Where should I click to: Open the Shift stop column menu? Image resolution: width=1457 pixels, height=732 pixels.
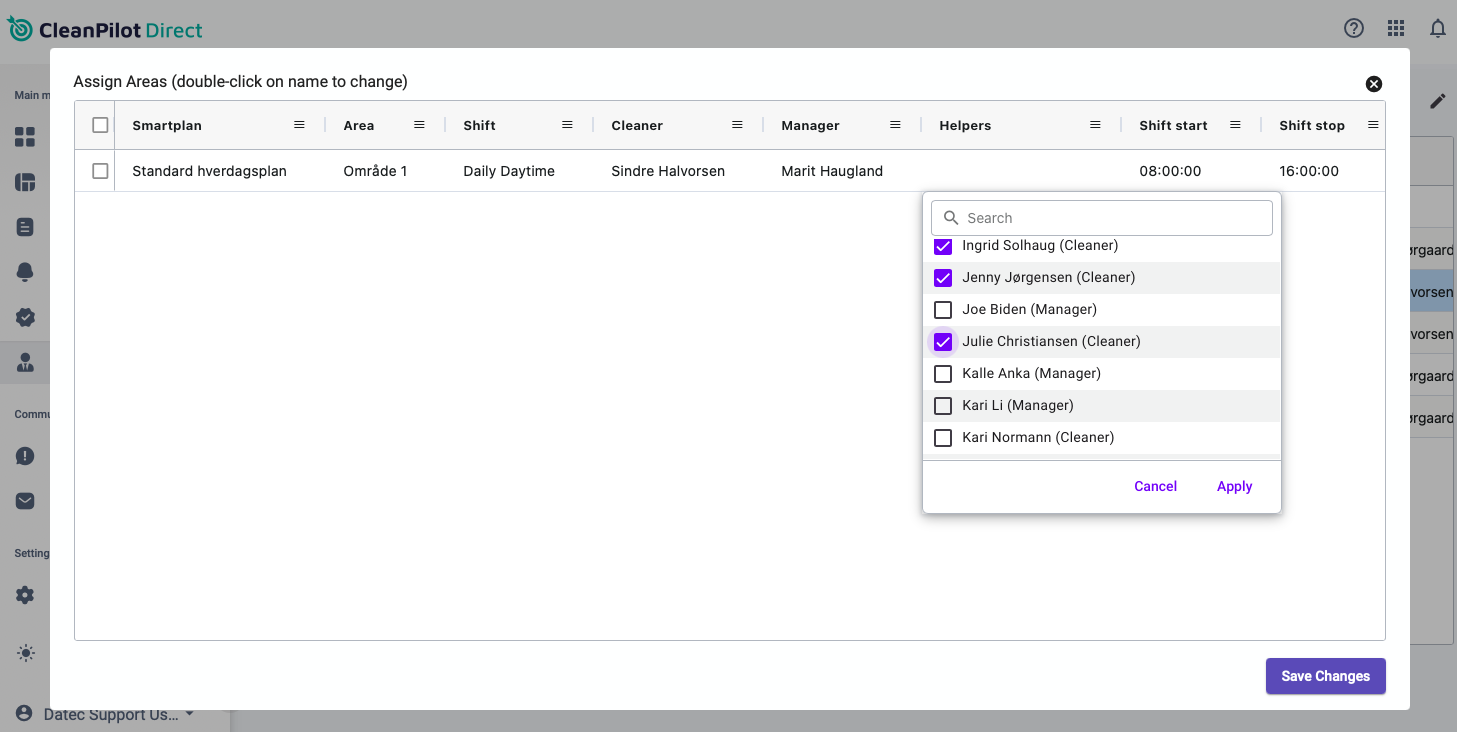[1372, 125]
